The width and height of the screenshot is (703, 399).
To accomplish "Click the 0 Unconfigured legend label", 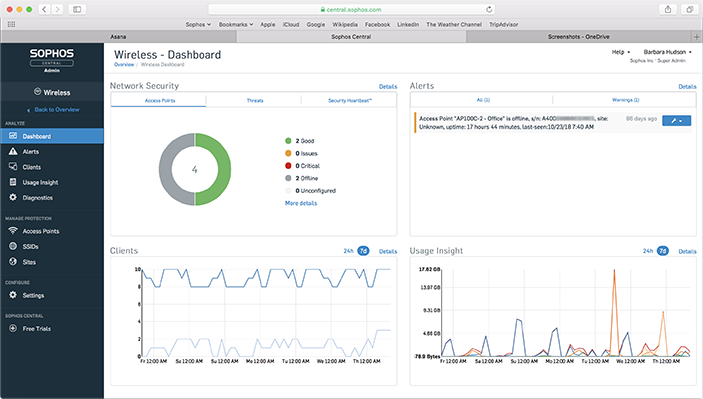I will [x=316, y=191].
